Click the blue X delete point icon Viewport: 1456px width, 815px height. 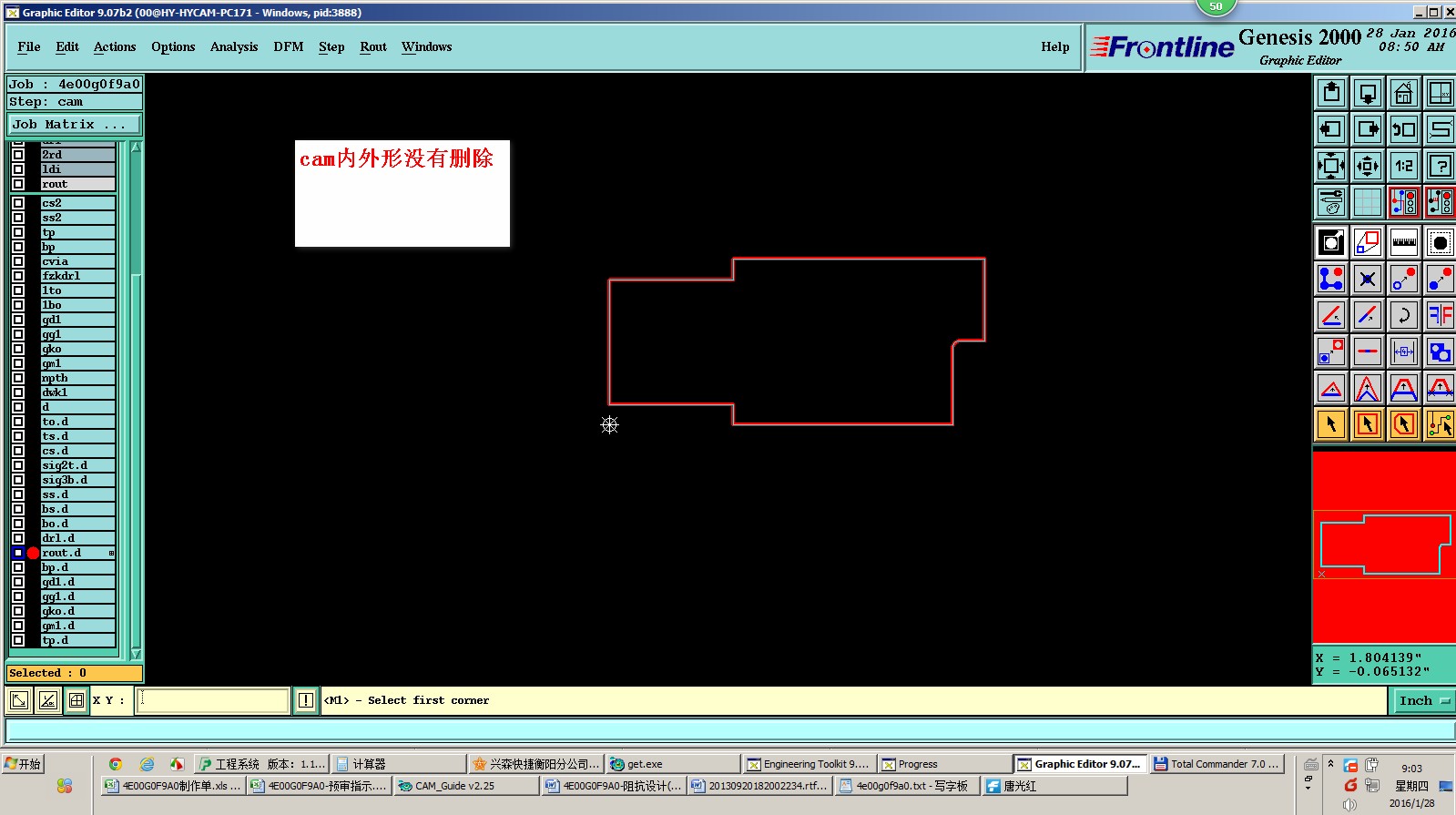tap(1368, 279)
